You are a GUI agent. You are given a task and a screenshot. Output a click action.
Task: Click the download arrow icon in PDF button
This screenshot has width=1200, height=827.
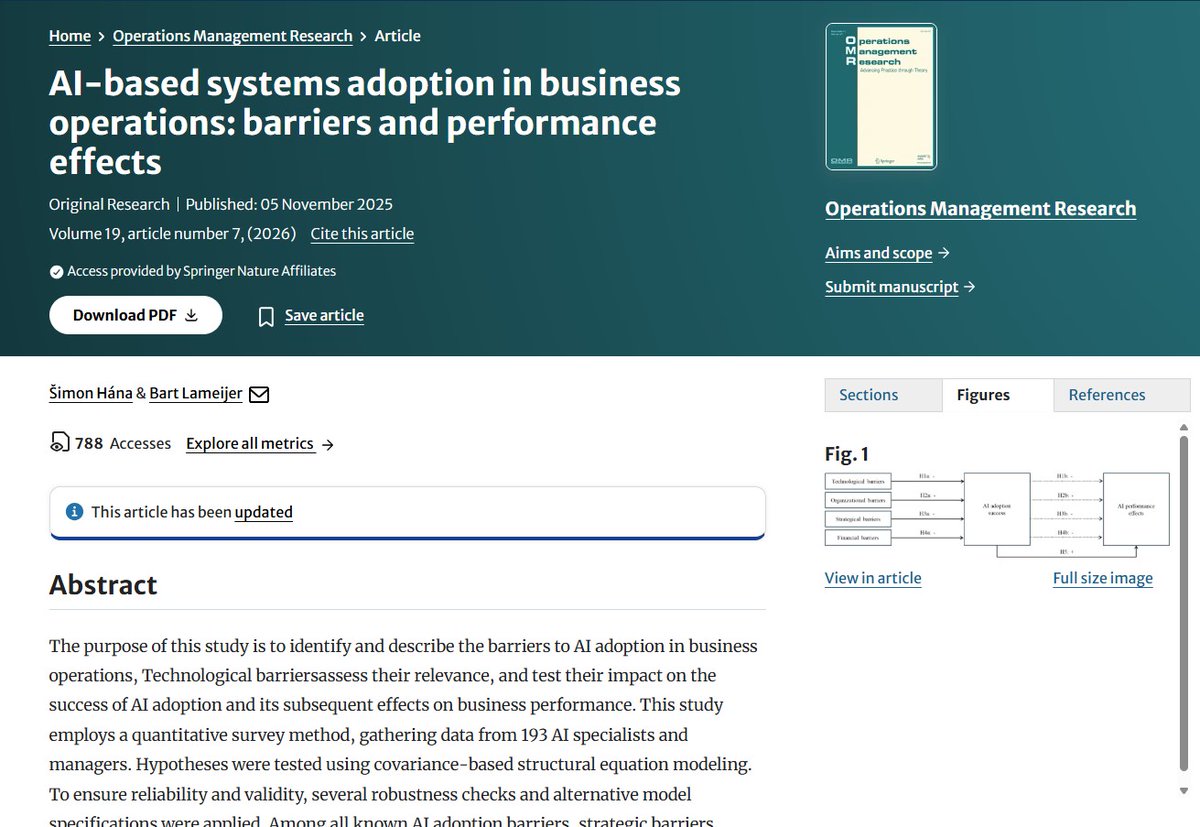(x=191, y=315)
